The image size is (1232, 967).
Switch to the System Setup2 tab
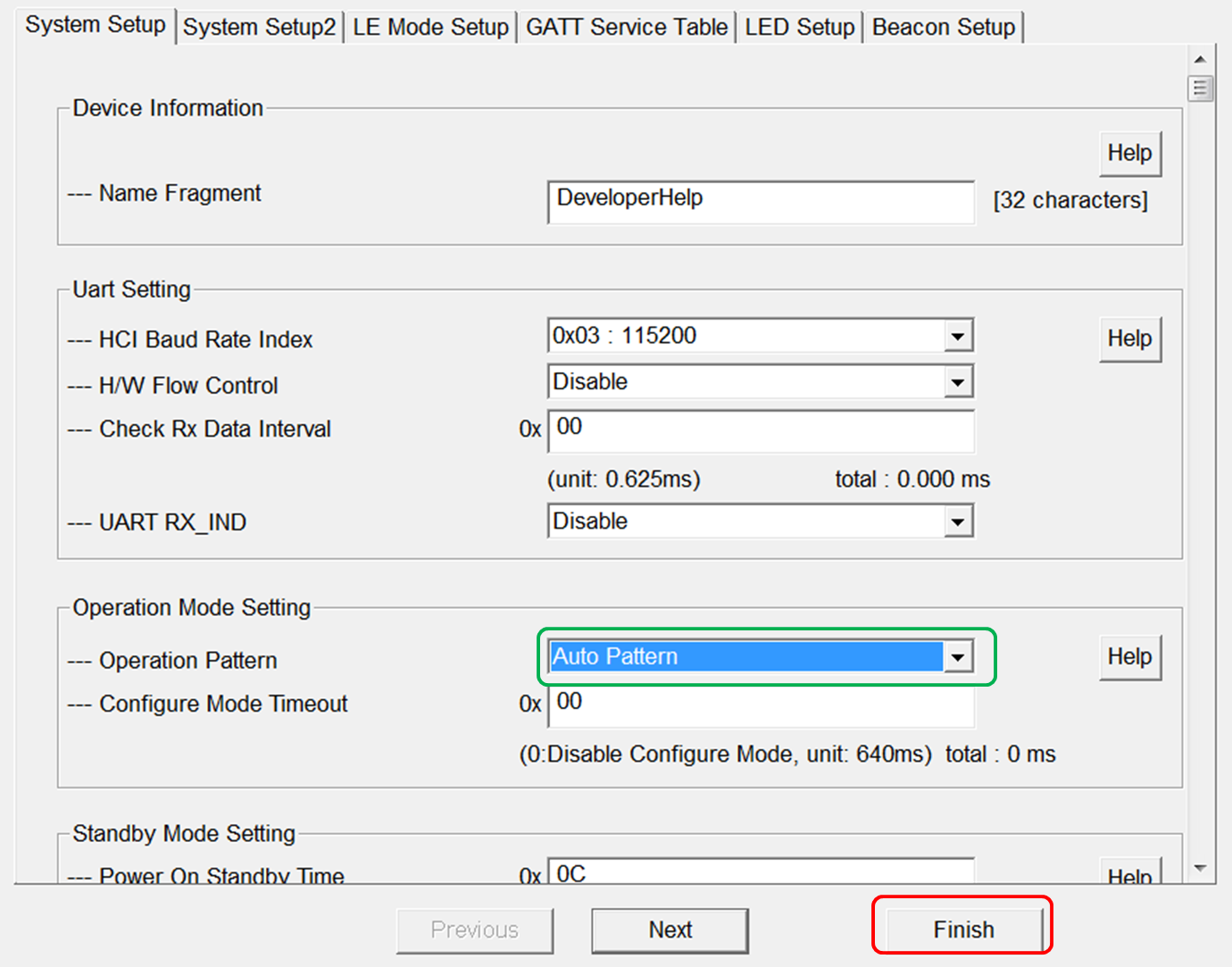pos(259,28)
